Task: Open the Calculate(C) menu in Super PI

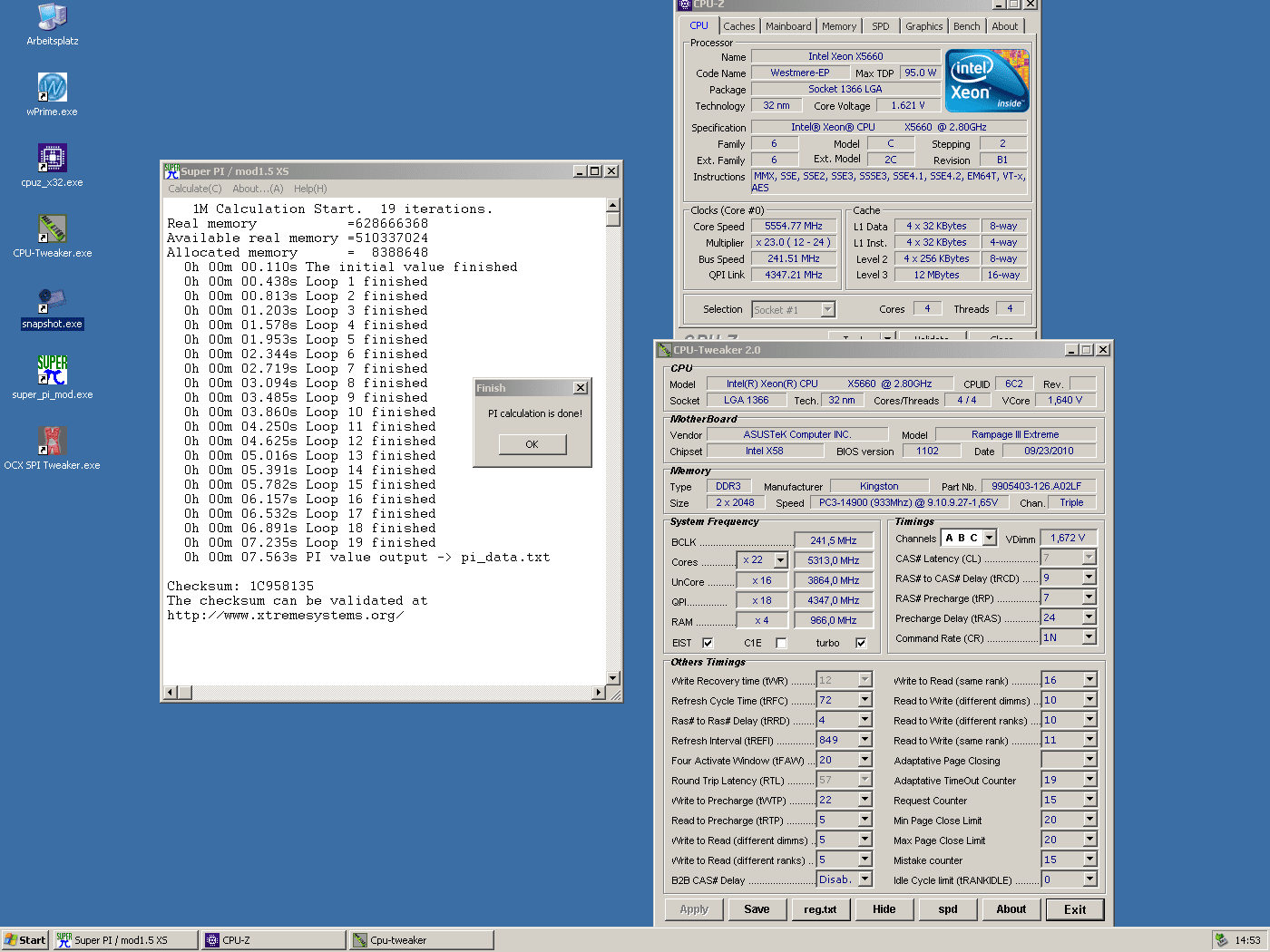Action: pos(195,189)
